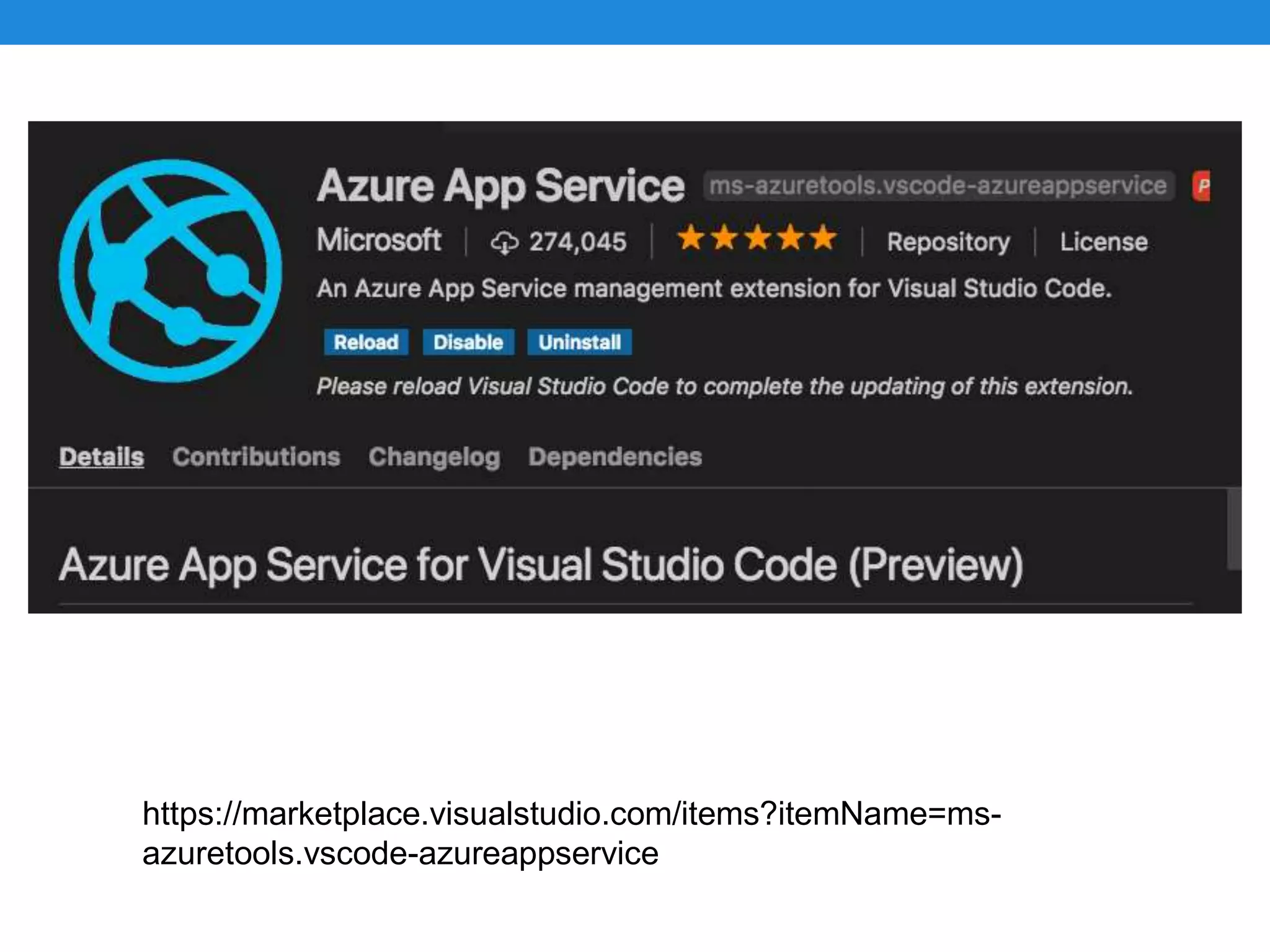Viewport: 1270px width, 952px height.
Task: Switch to the Details tab
Action: pyautogui.click(x=102, y=457)
